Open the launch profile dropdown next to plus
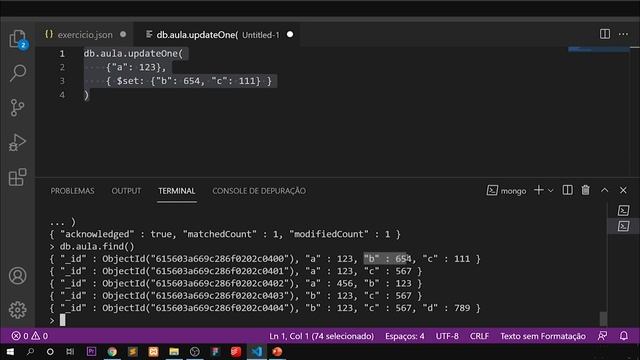Viewport: 640px width, 360px height. coord(551,191)
